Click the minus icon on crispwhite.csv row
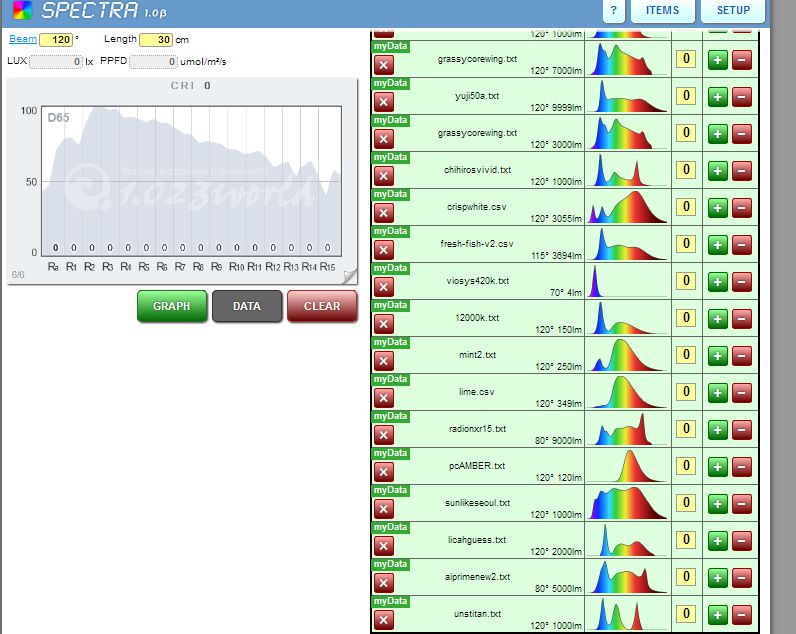 tap(742, 208)
